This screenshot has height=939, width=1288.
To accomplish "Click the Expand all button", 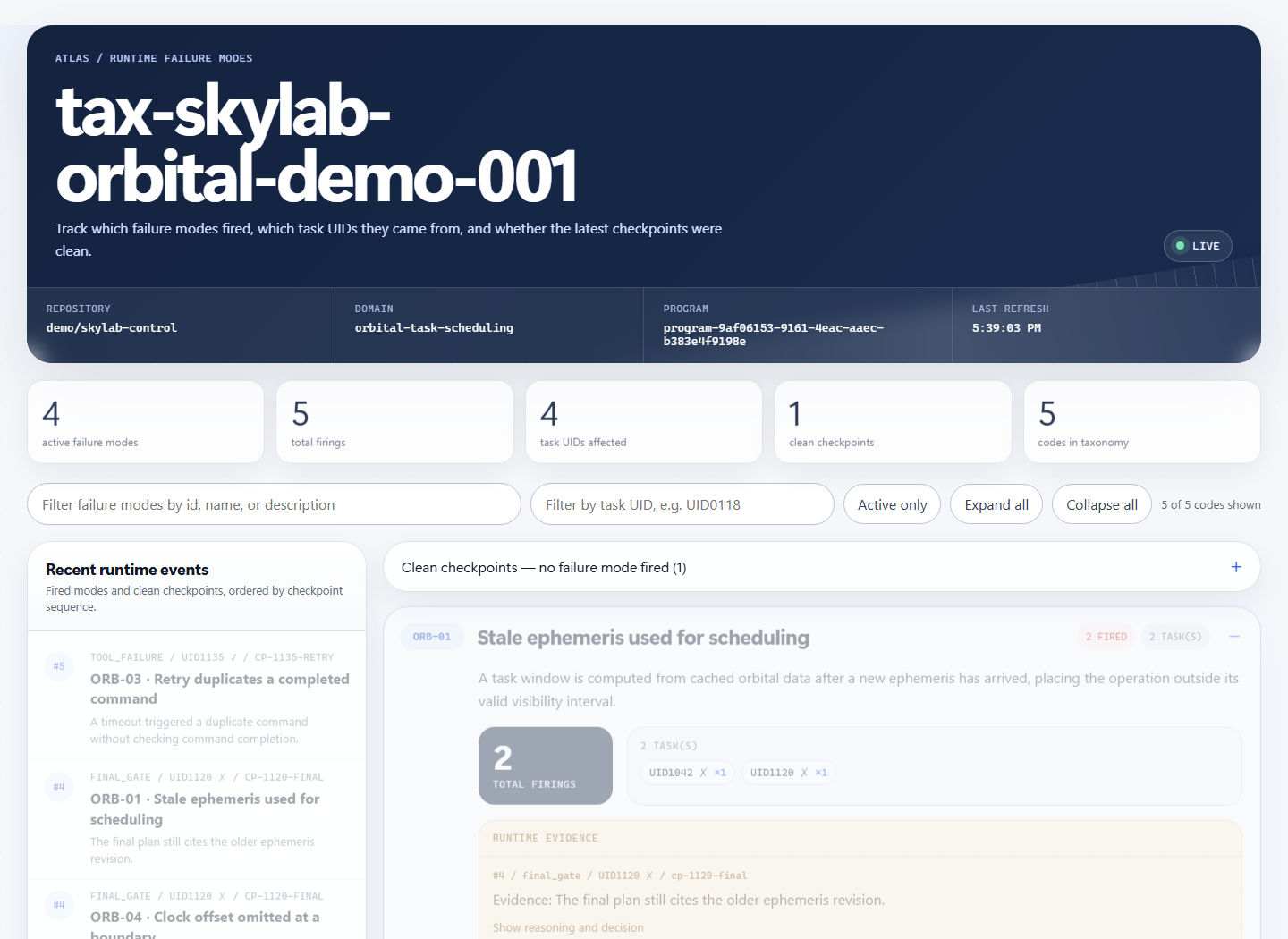I will point(996,504).
